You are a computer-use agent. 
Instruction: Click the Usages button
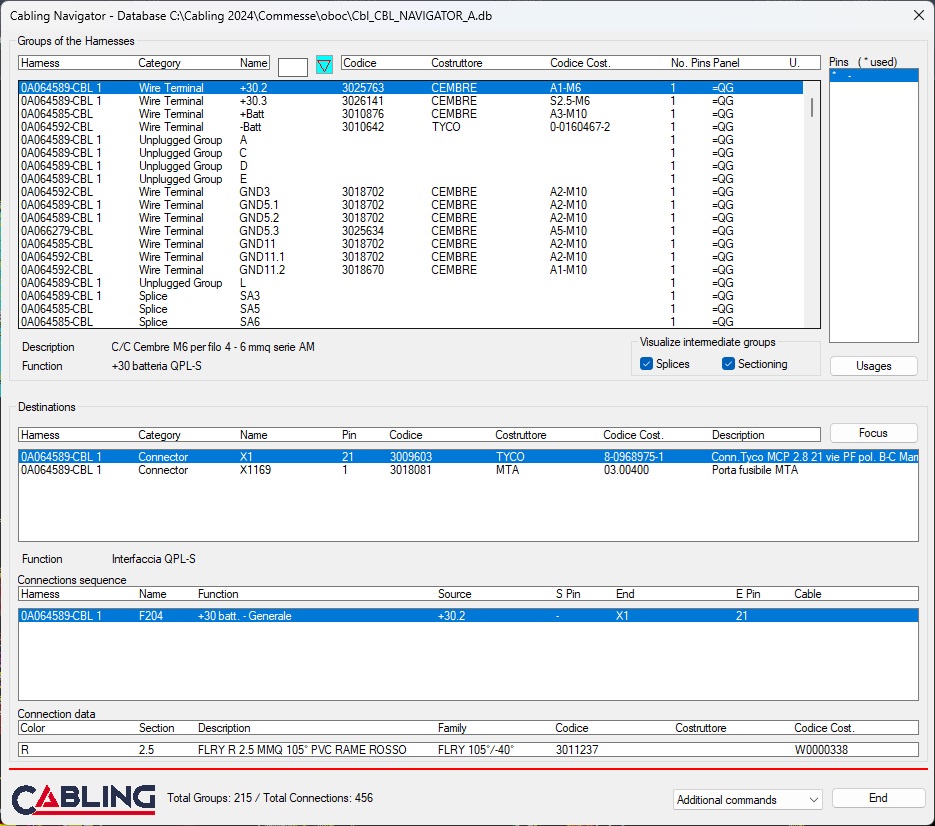pos(874,366)
